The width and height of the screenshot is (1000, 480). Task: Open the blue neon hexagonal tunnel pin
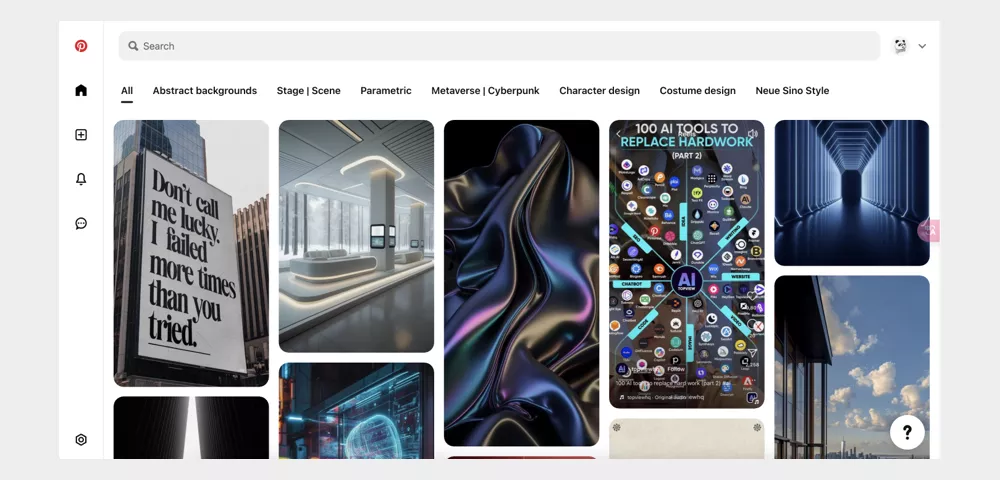click(851, 192)
